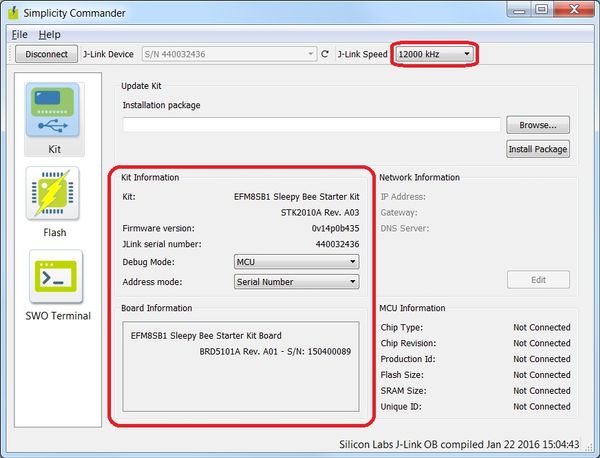Click the Simplicity Commander title bar app icon
The width and height of the screenshot is (600, 458).
pyautogui.click(x=15, y=11)
